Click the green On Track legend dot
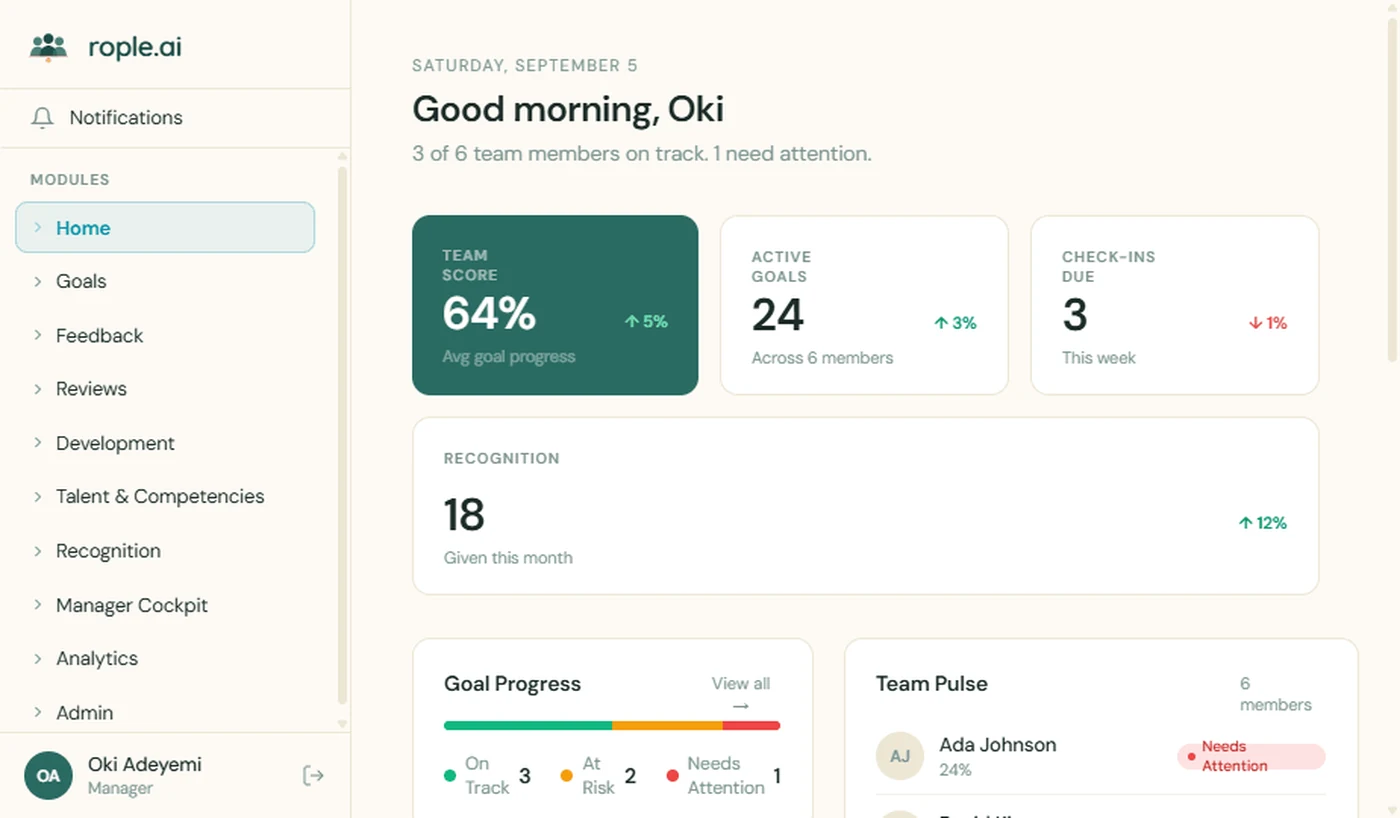 pos(450,775)
